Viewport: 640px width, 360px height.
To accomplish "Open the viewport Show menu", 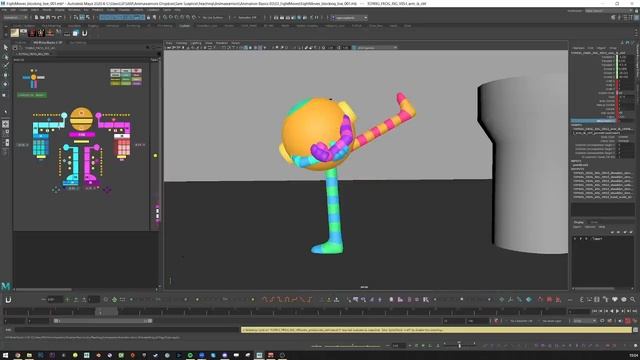I will coord(209,43).
